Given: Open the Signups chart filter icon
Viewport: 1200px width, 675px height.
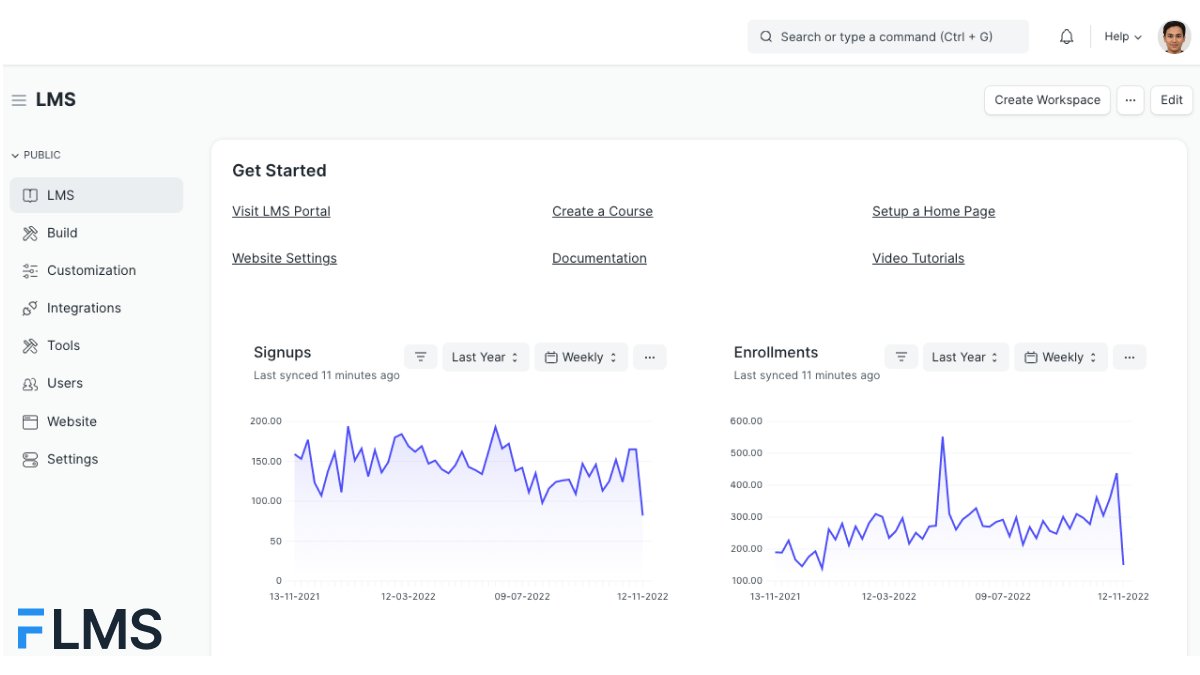Looking at the screenshot, I should click(421, 357).
